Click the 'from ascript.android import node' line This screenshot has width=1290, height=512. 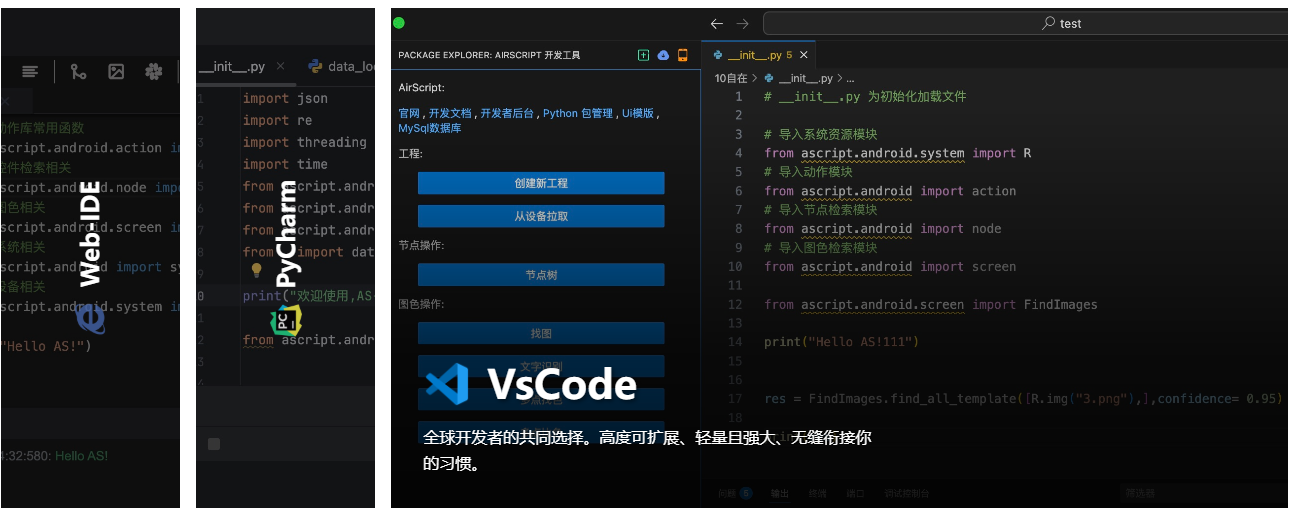click(x=883, y=229)
